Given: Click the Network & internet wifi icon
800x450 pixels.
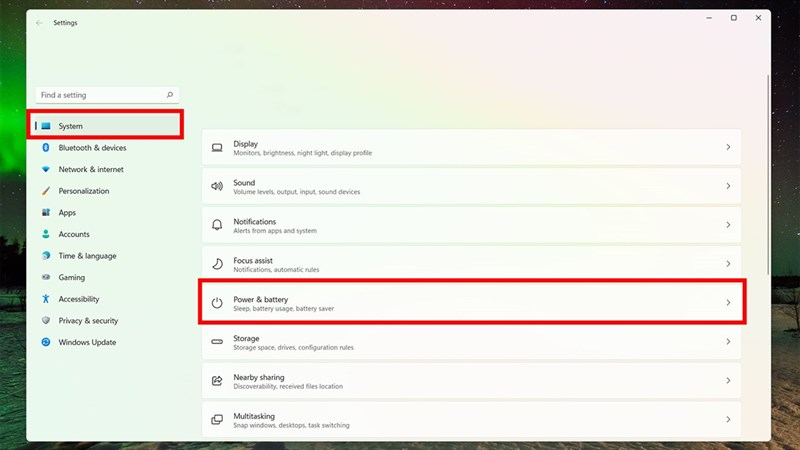Looking at the screenshot, I should (x=46, y=170).
